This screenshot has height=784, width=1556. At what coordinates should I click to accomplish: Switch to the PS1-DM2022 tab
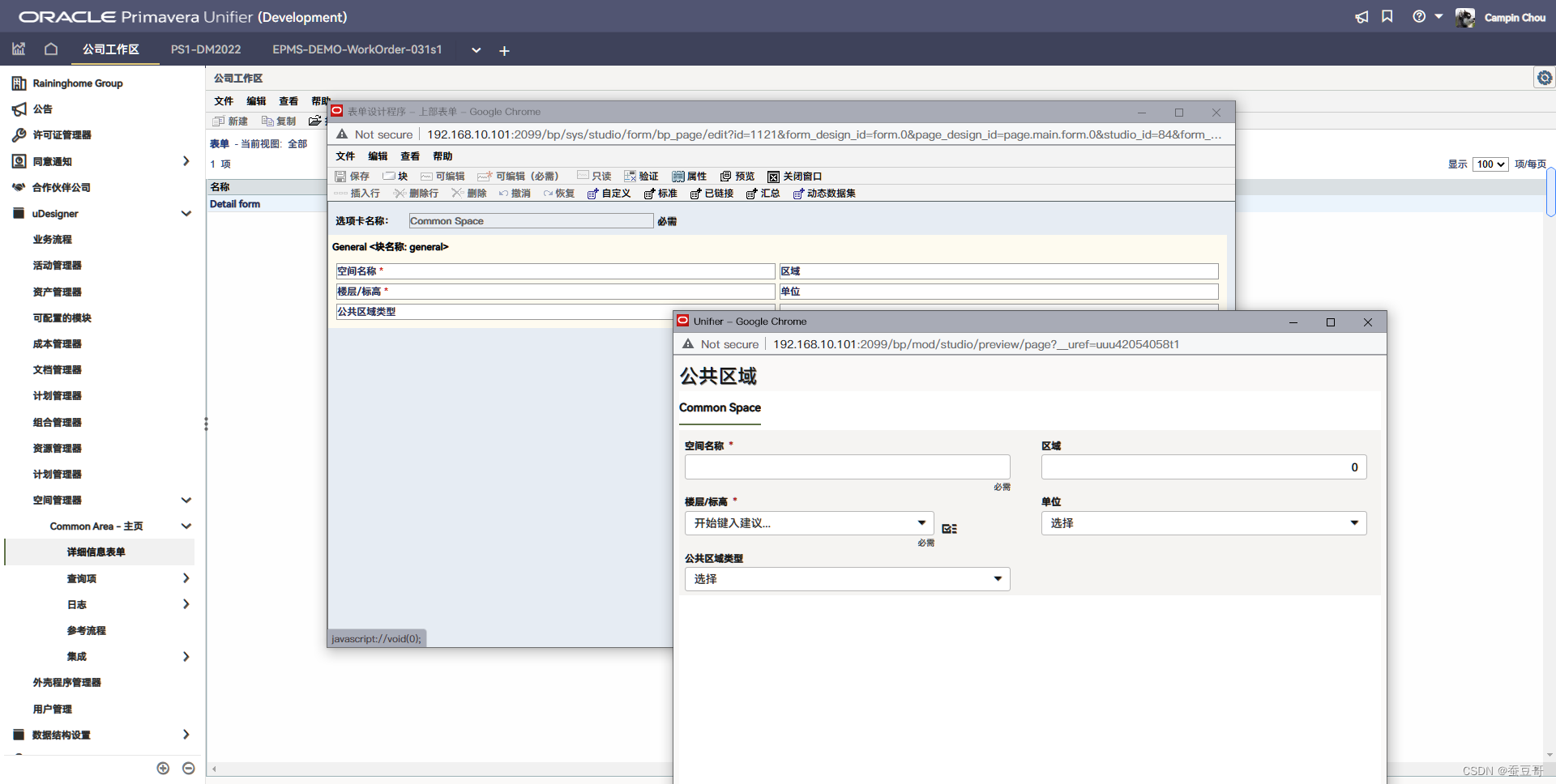[206, 49]
